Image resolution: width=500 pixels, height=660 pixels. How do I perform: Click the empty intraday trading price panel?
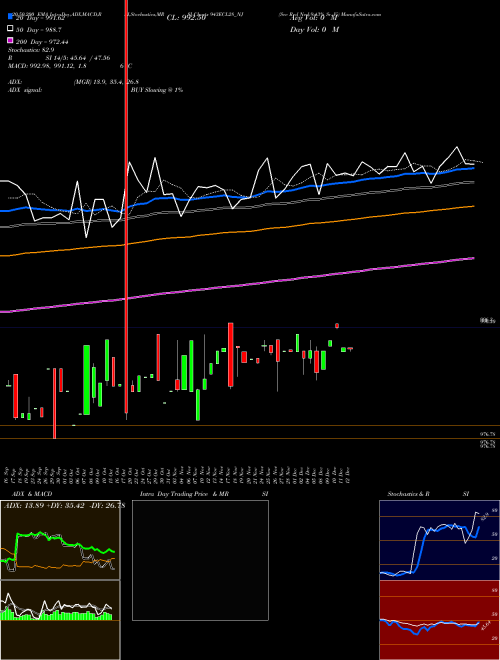pos(200,560)
